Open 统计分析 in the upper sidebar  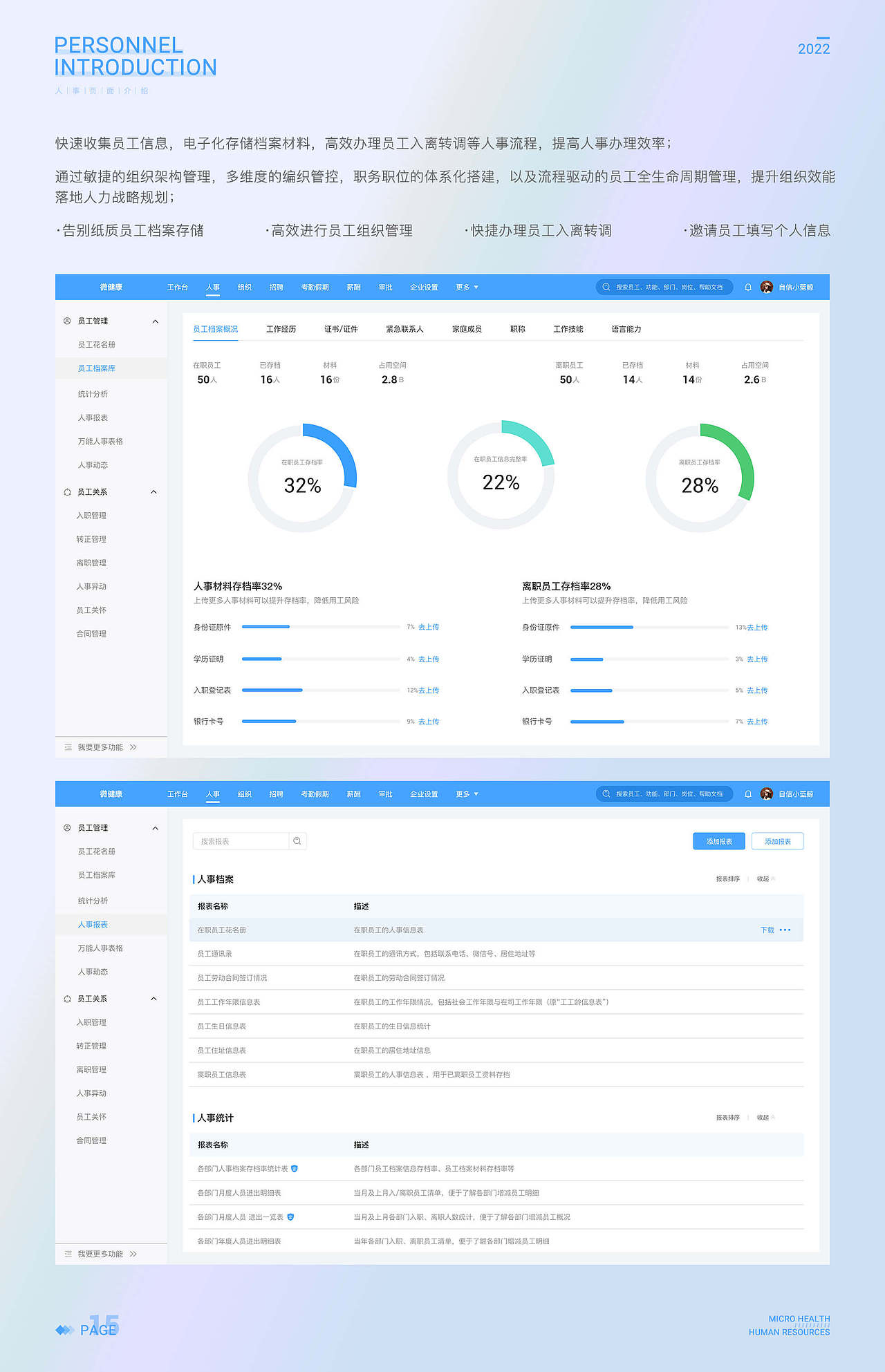pyautogui.click(x=93, y=394)
